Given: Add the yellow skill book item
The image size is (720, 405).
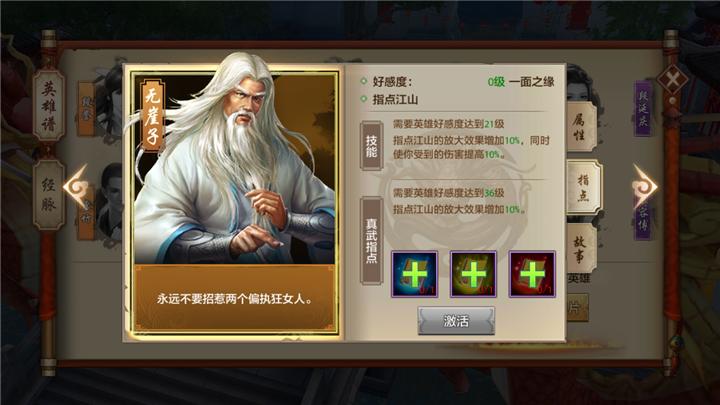Looking at the screenshot, I should (x=473, y=274).
